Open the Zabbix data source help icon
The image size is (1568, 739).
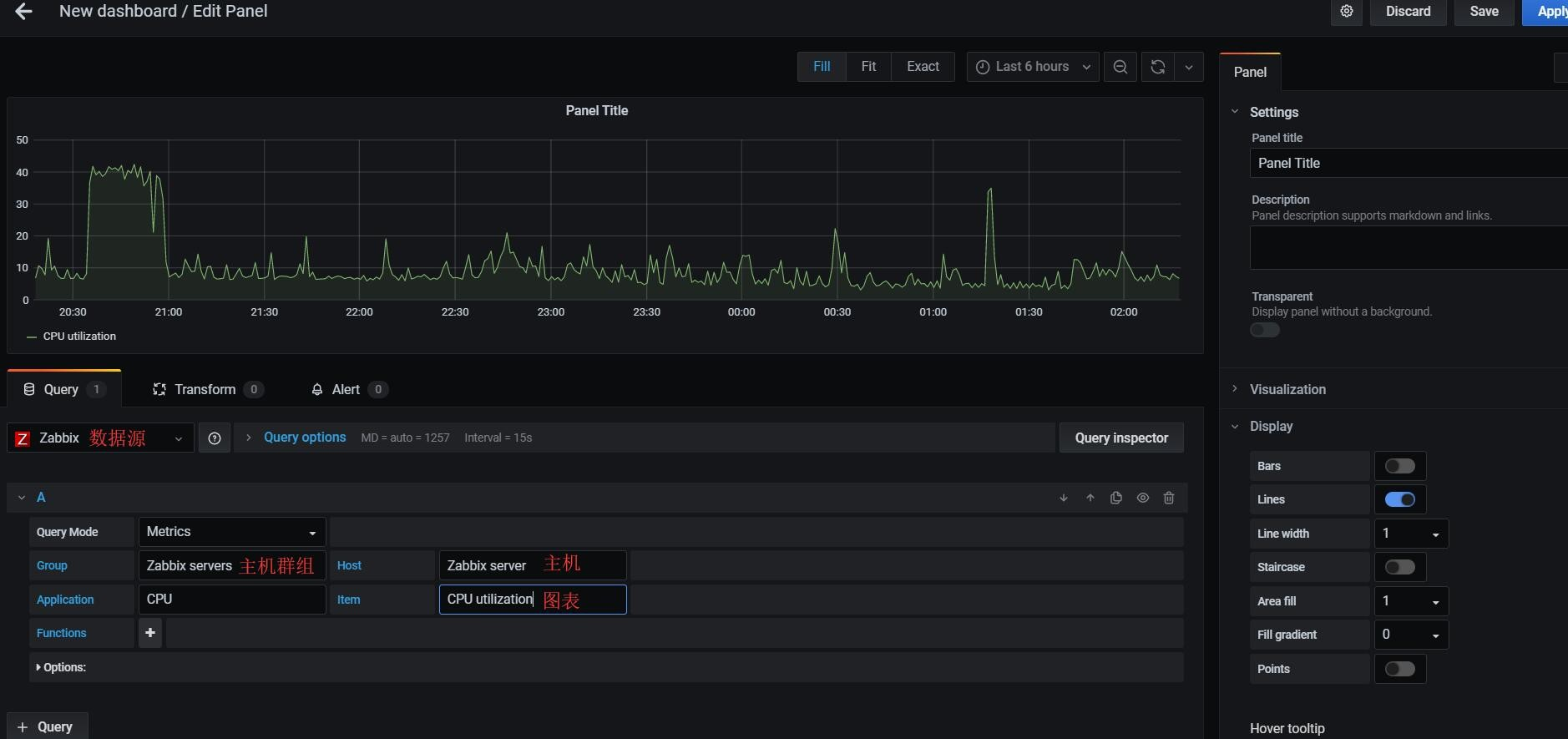pyautogui.click(x=215, y=438)
